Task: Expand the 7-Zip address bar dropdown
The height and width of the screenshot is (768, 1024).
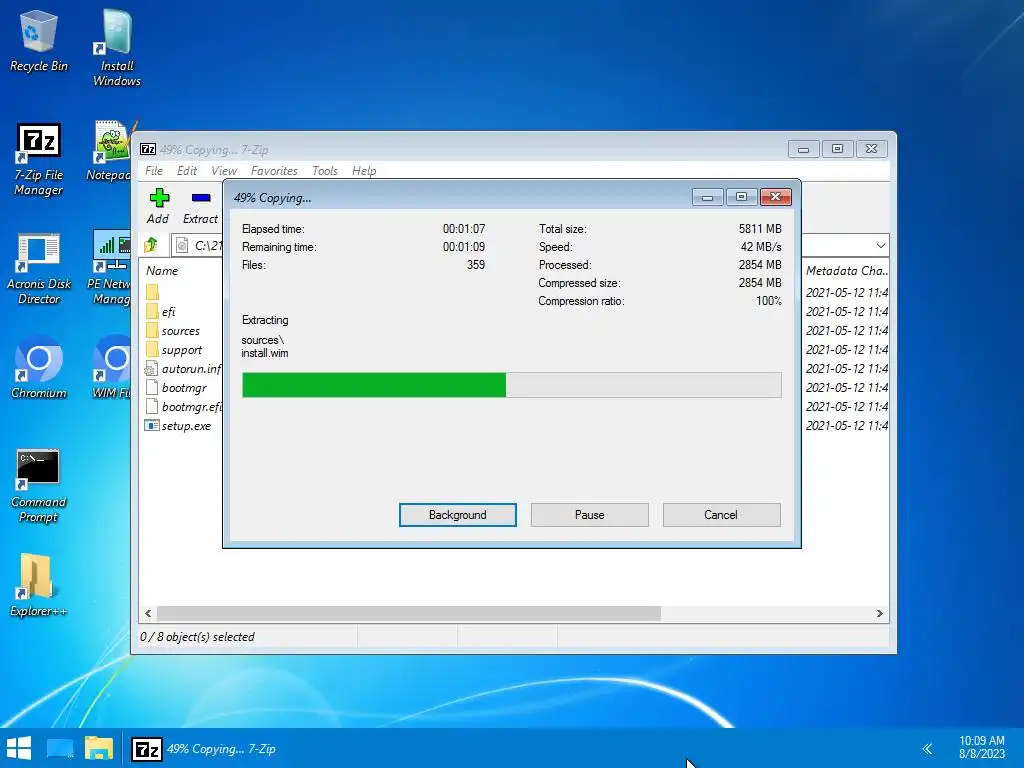Action: tap(880, 246)
